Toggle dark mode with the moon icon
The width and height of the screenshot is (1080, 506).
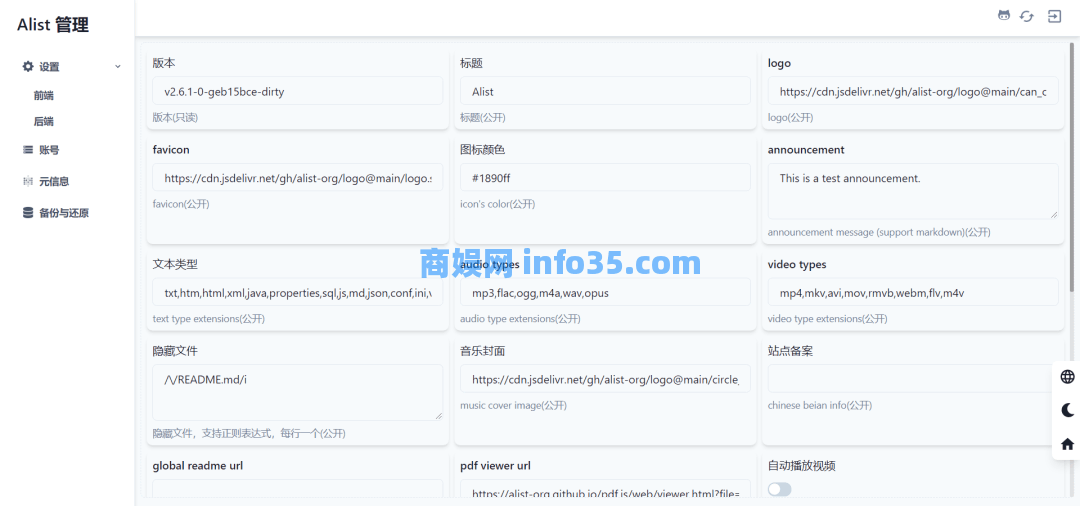point(1067,410)
